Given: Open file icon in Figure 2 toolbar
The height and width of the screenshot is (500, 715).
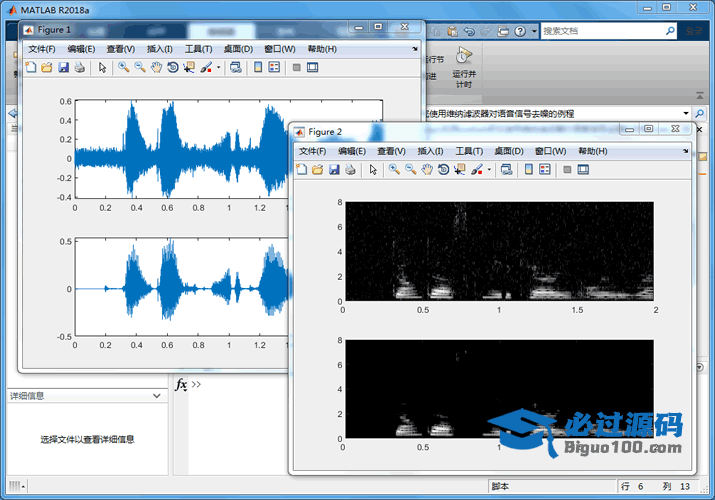Looking at the screenshot, I should (317, 170).
